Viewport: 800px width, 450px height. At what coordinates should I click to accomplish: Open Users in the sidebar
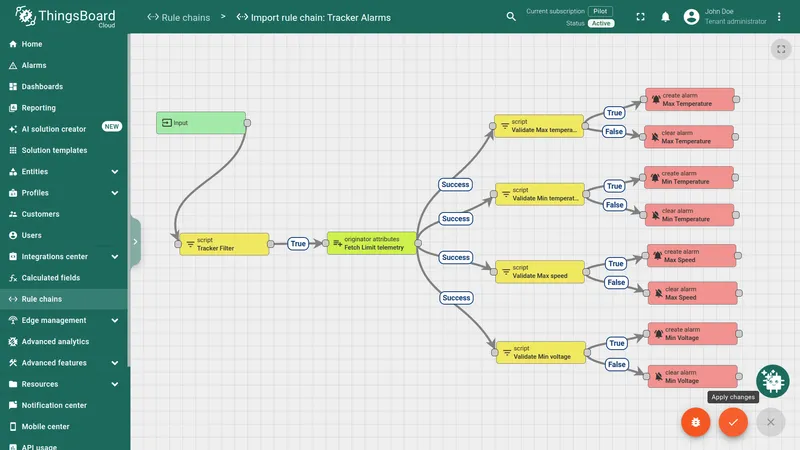64,235
